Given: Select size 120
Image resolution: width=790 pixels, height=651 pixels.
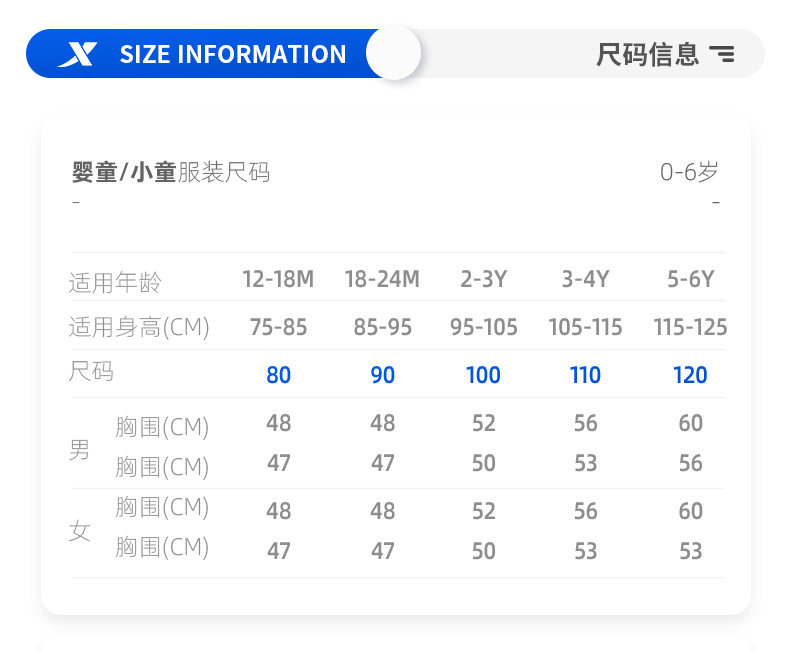Looking at the screenshot, I should [691, 375].
